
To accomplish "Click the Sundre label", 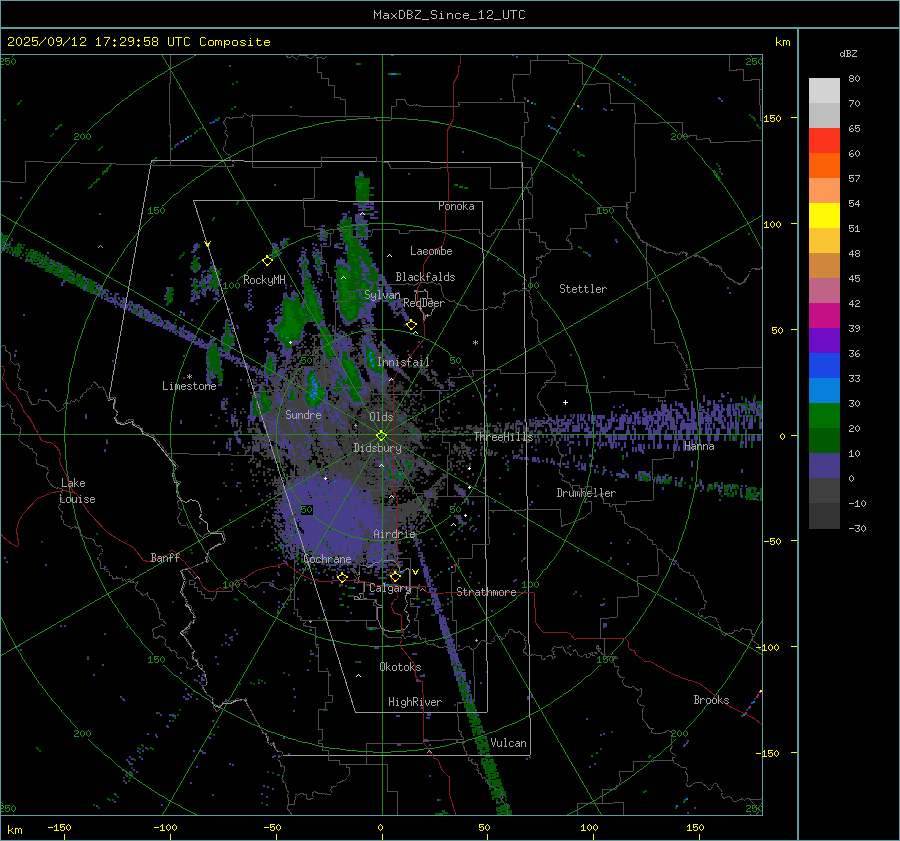I will [303, 414].
